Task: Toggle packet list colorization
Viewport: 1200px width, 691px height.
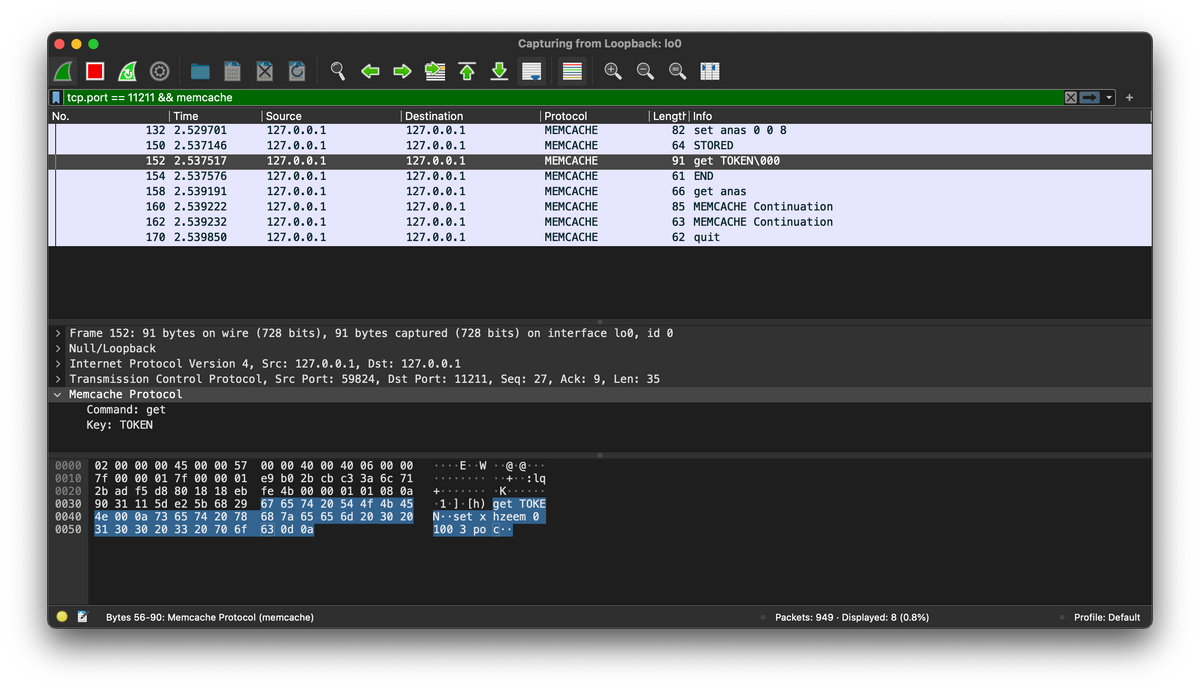Action: (x=572, y=71)
